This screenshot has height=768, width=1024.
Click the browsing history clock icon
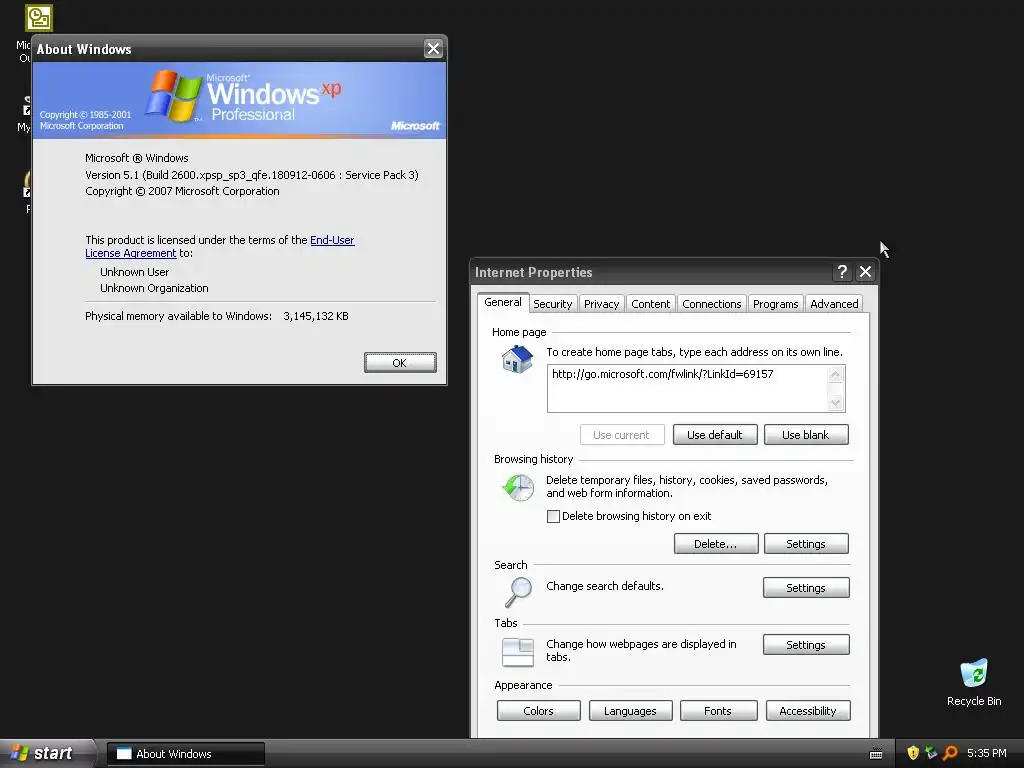pos(518,487)
